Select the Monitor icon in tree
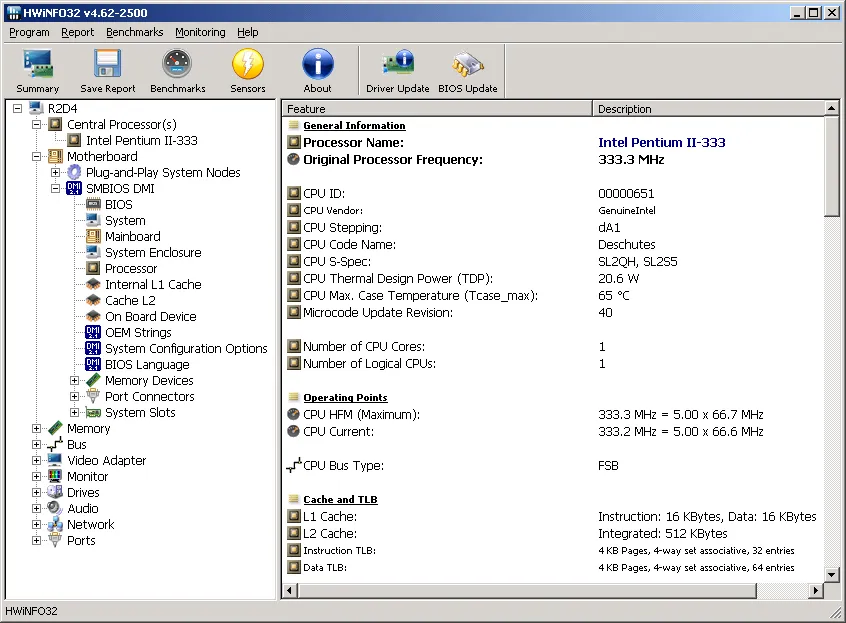The height and width of the screenshot is (623, 846). (55, 476)
